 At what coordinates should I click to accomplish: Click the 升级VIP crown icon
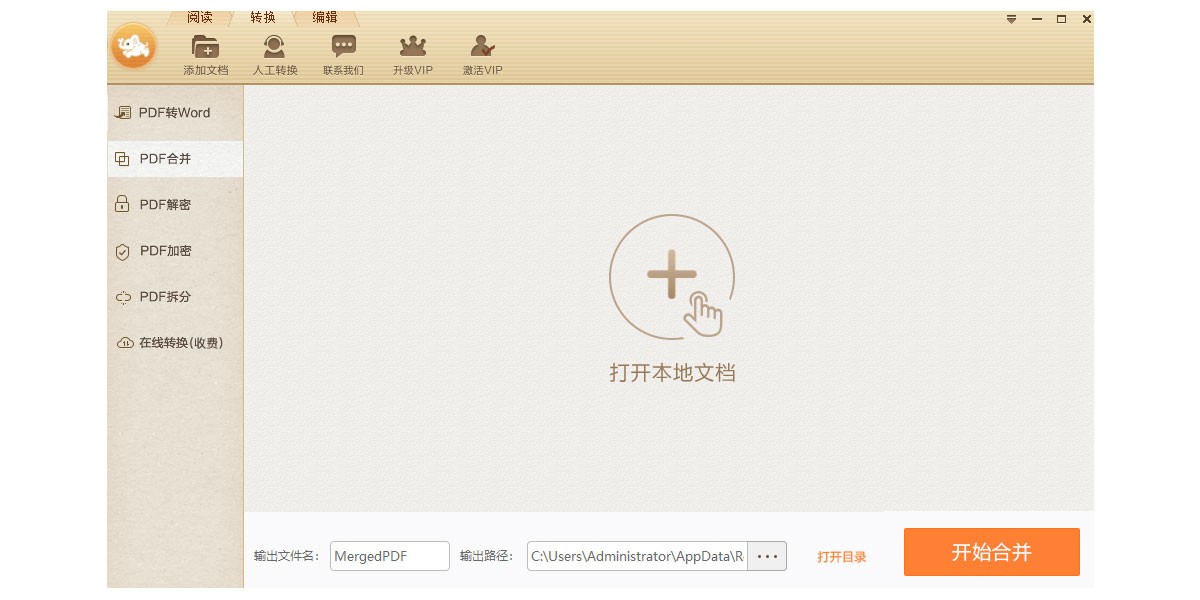point(412,48)
